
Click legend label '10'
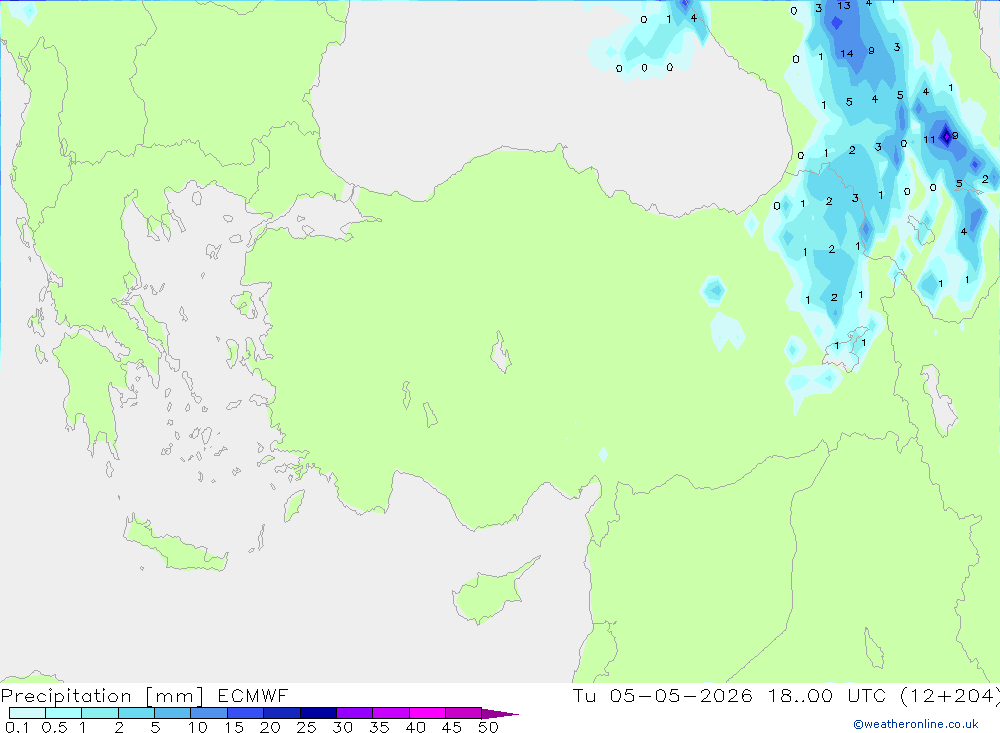point(198,727)
